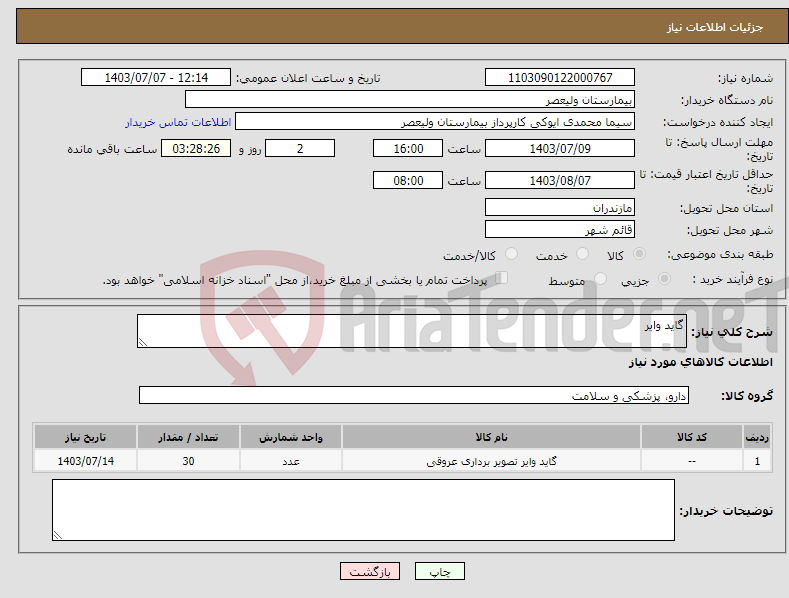Click the price validity date 1403/08/07
789x598 pixels.
coord(560,180)
